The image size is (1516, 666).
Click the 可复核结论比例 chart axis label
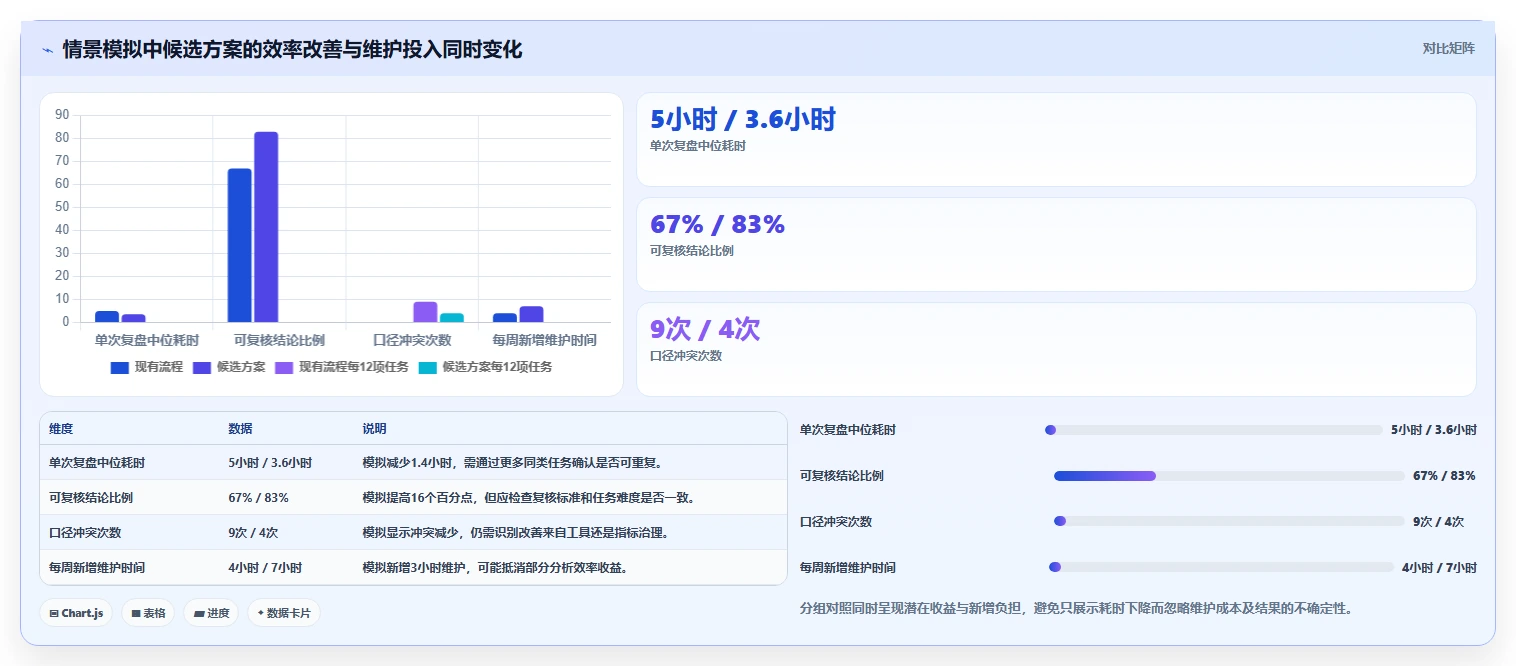click(279, 341)
